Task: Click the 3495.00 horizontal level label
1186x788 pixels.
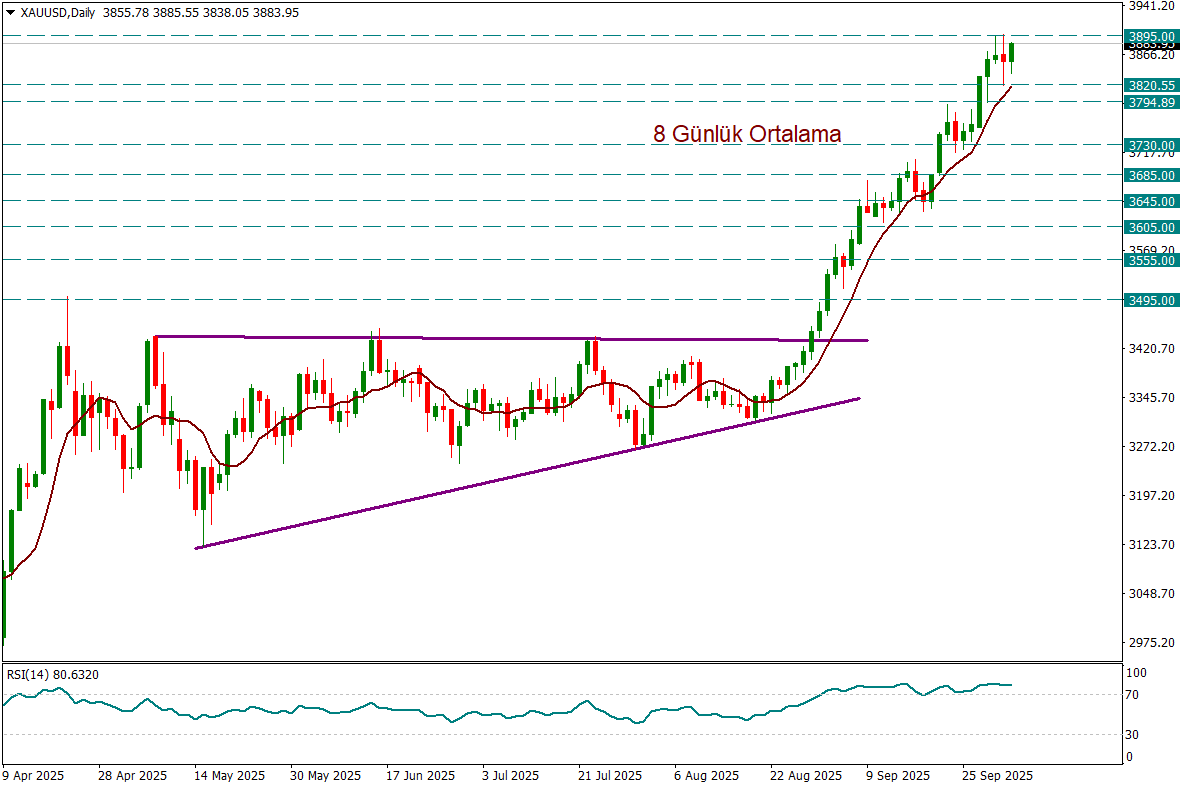Action: pos(1149,300)
